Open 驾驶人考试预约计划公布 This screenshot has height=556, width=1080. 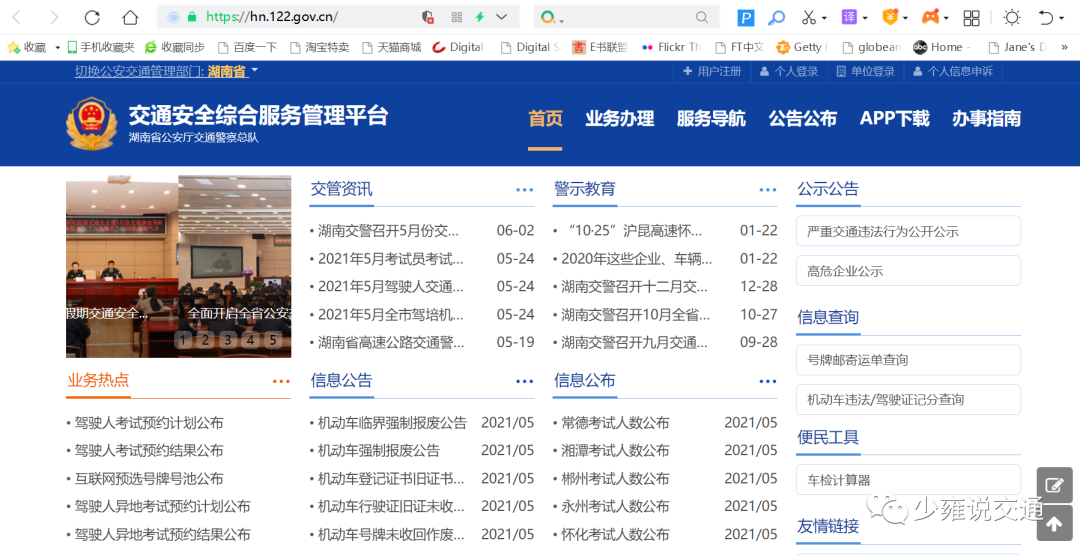[149, 423]
